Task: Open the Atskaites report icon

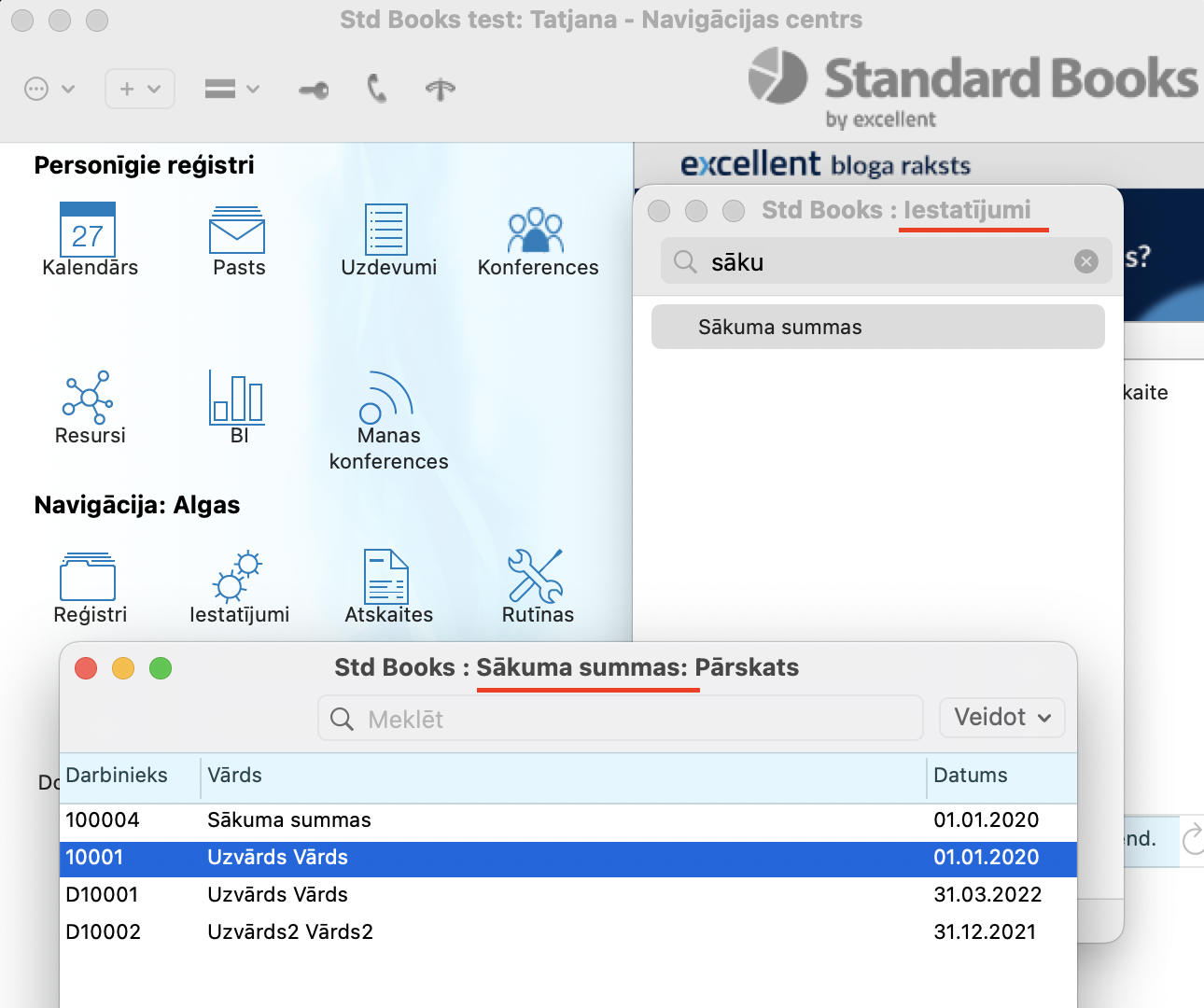Action: point(386,577)
